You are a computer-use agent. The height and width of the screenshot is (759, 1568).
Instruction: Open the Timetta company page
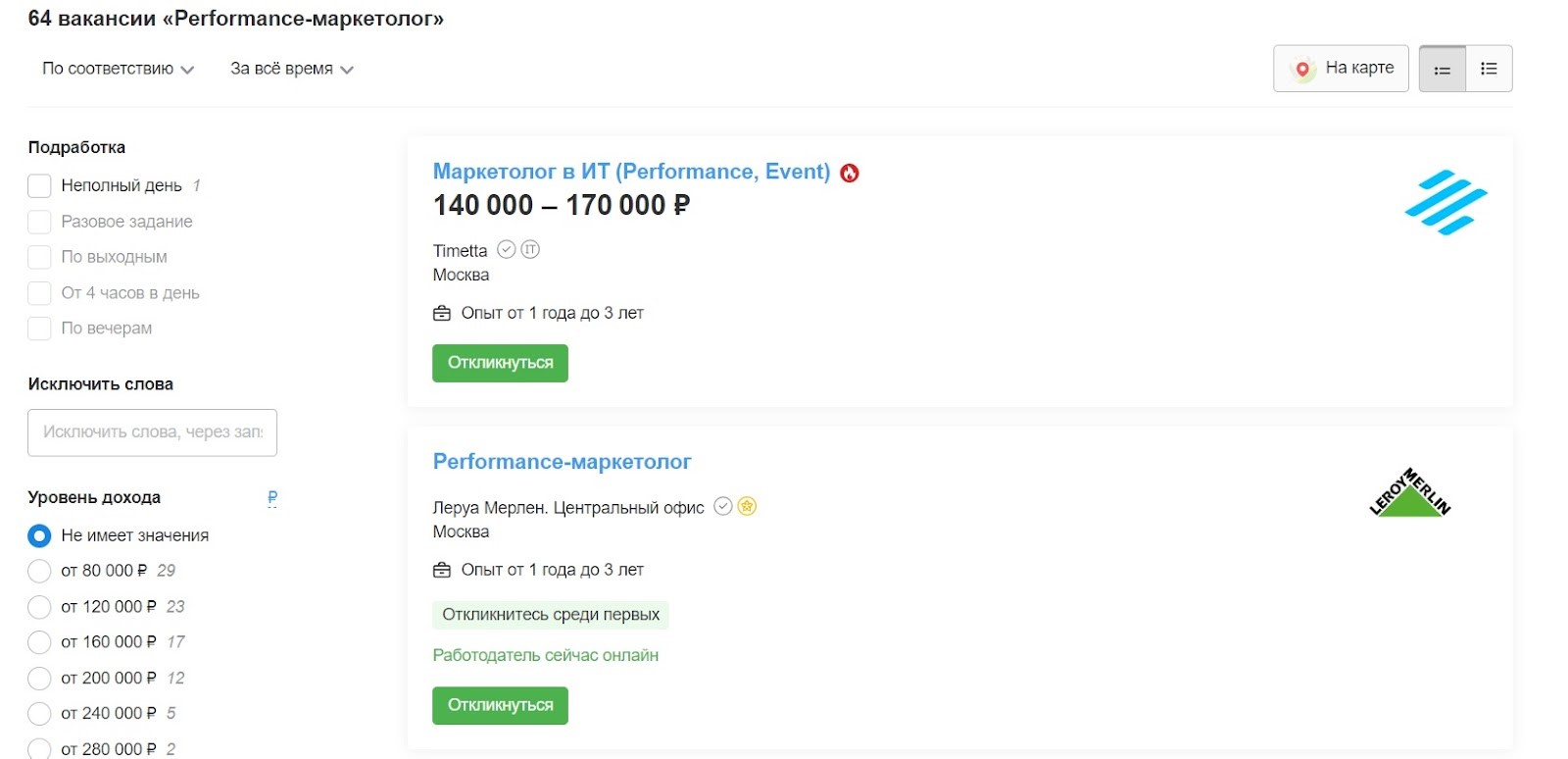(460, 251)
